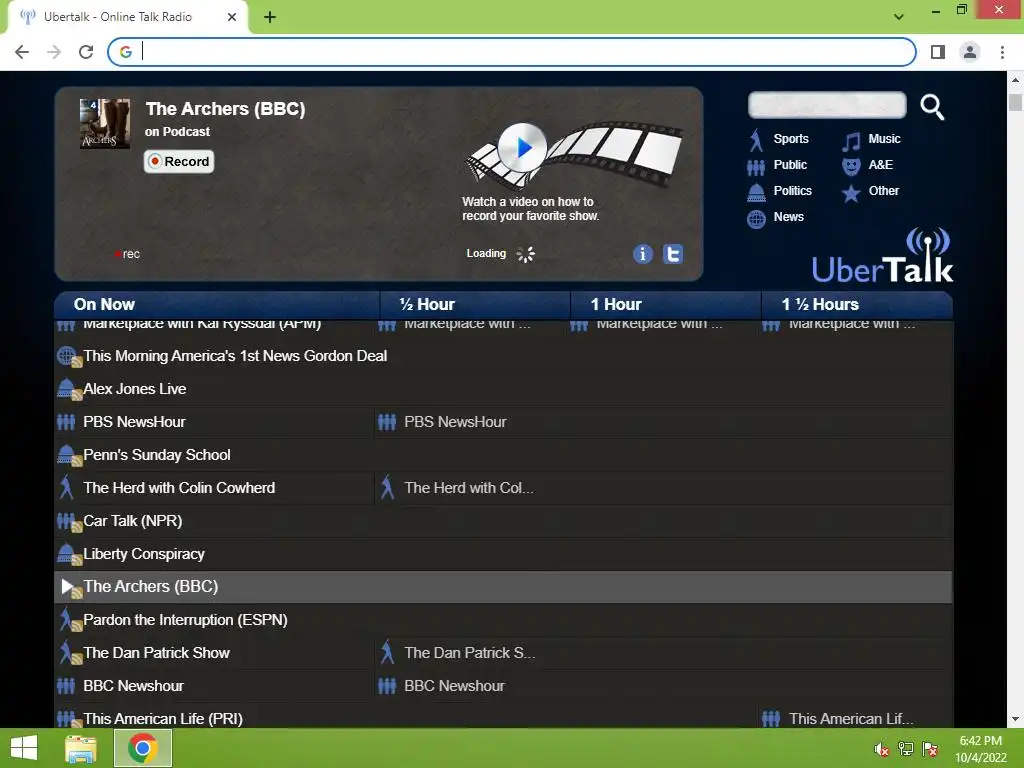
Task: Click the politics icon beside Liberty Conspiracy
Action: 68,554
